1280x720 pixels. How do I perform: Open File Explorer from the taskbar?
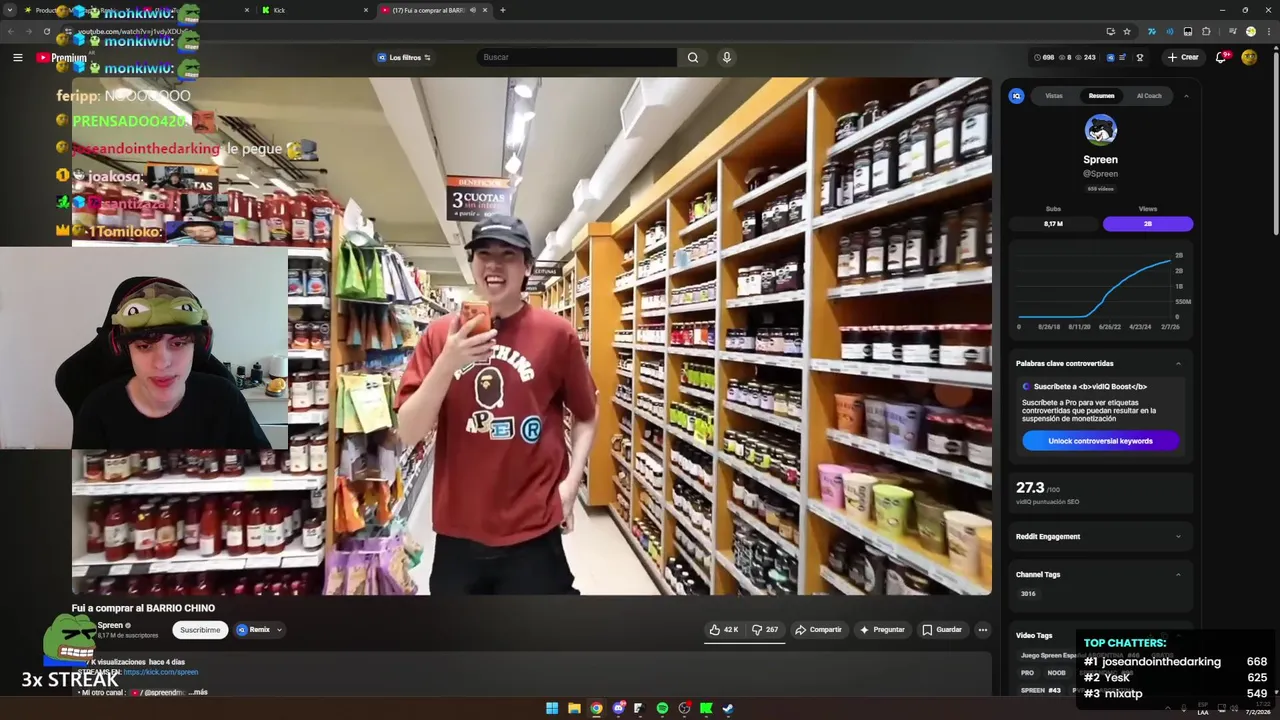point(574,708)
